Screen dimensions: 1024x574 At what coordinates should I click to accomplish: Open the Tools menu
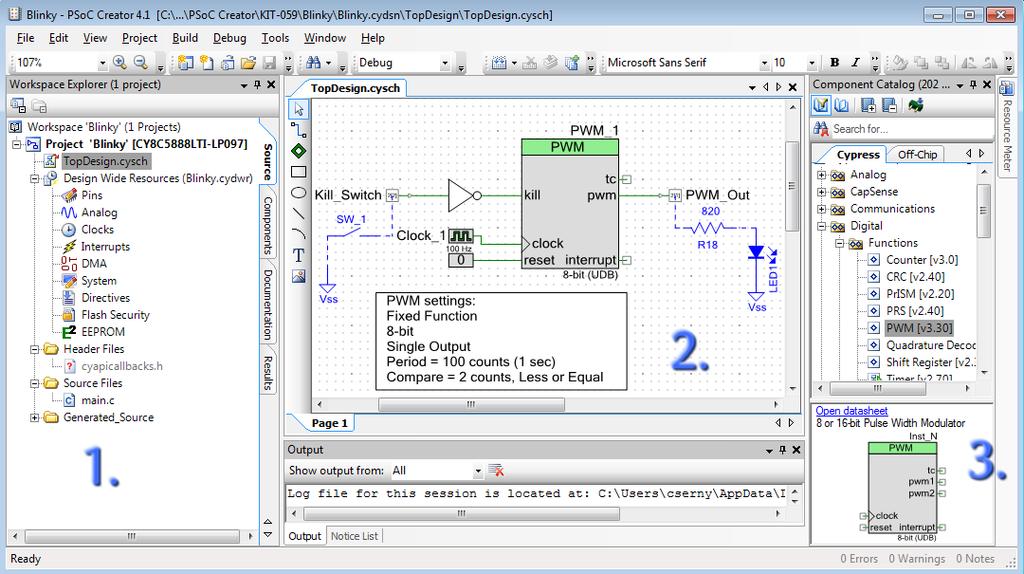[x=275, y=38]
